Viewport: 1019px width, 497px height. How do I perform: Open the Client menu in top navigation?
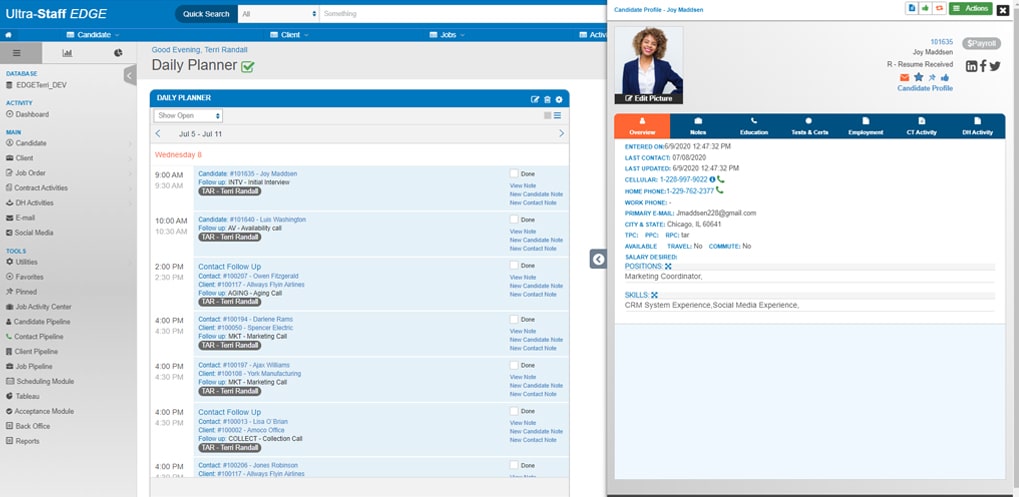pyautogui.click(x=289, y=35)
